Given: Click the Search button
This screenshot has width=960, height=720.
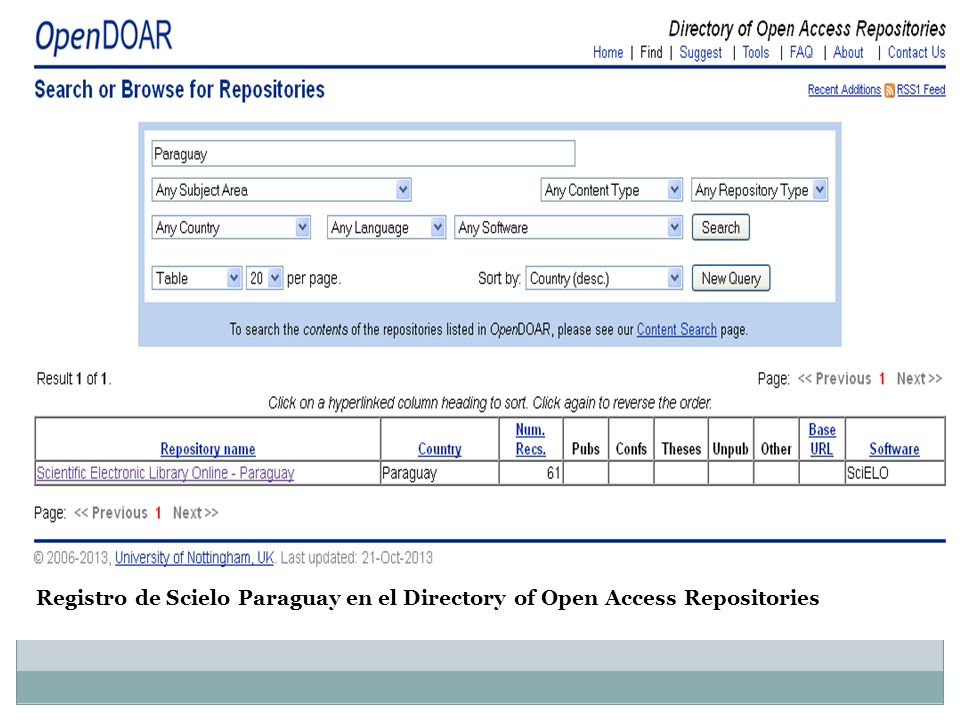Looking at the screenshot, I should pos(721,227).
